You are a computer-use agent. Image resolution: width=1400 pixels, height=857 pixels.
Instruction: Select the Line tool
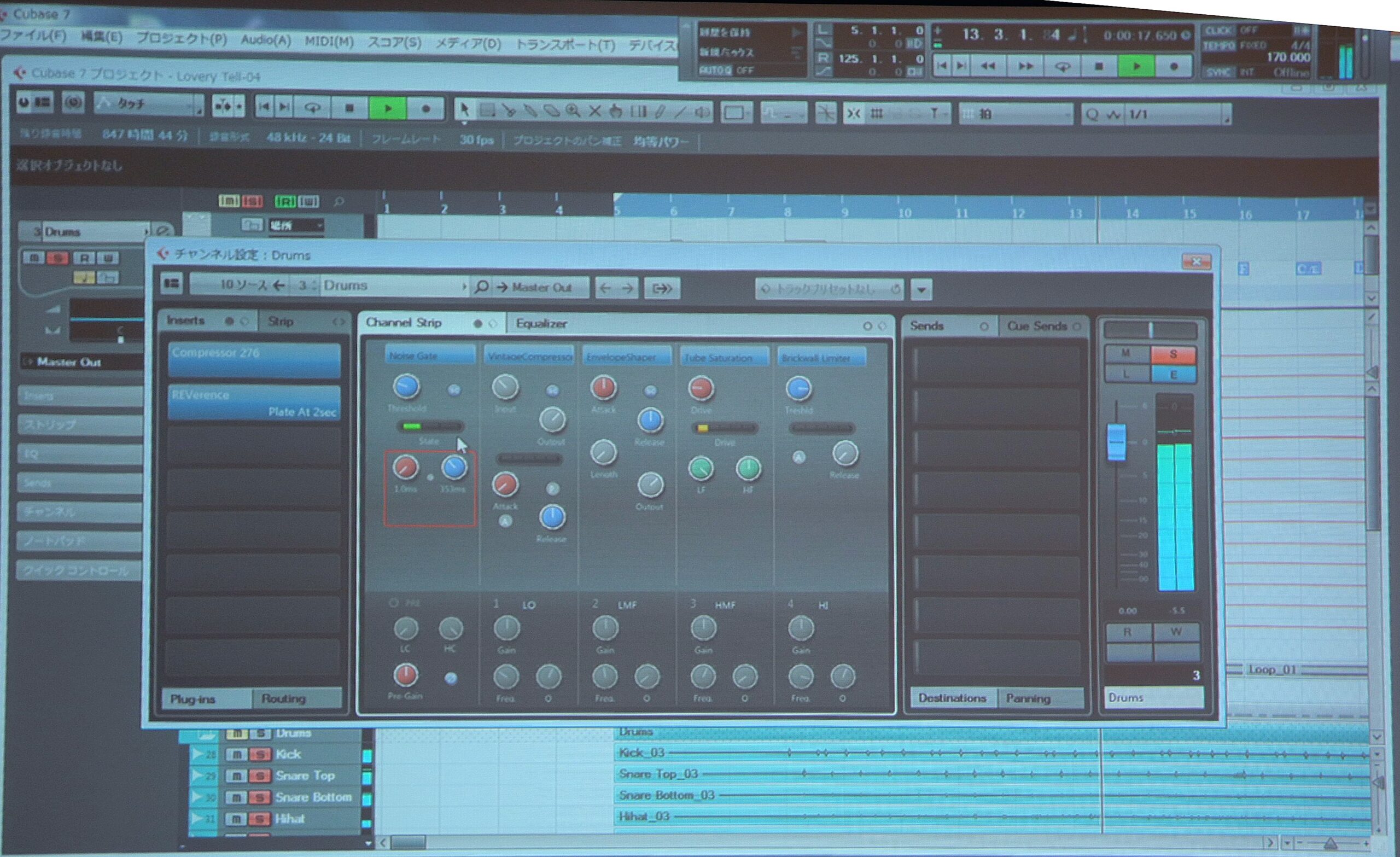(x=680, y=112)
